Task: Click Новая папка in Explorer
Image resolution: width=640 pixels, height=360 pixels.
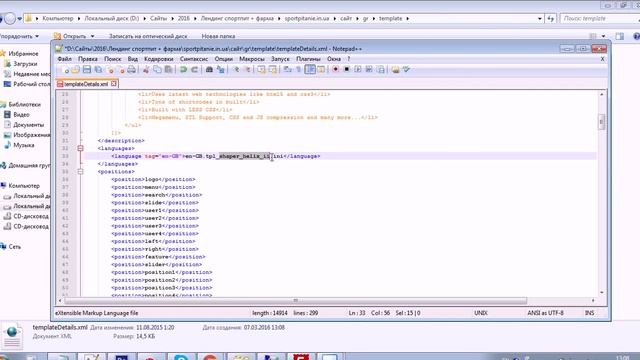Action: [x=218, y=36]
